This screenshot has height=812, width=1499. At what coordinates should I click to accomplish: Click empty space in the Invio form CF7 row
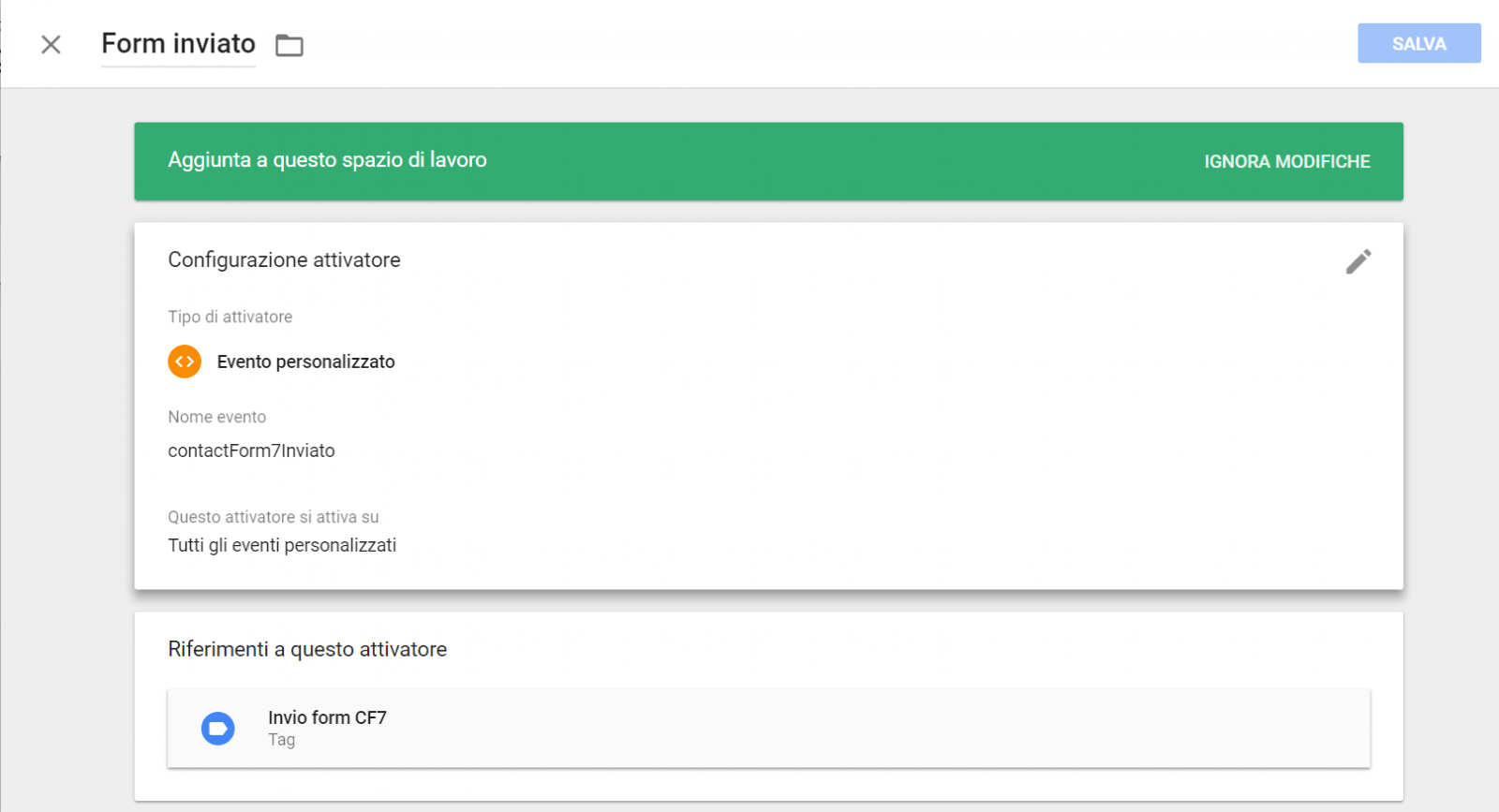tap(843, 729)
